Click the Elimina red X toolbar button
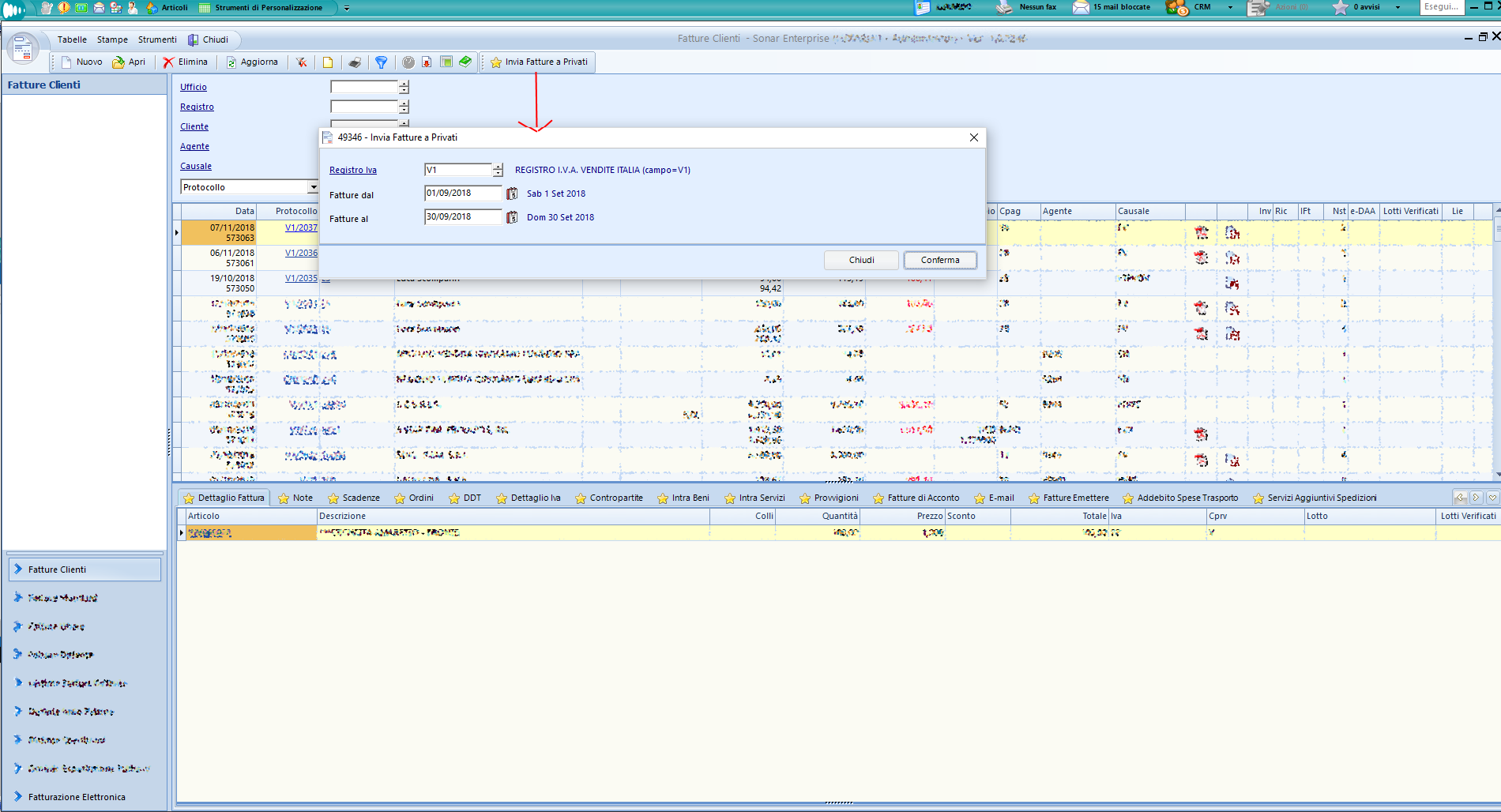This screenshot has height=812, width=1501. coord(186,62)
